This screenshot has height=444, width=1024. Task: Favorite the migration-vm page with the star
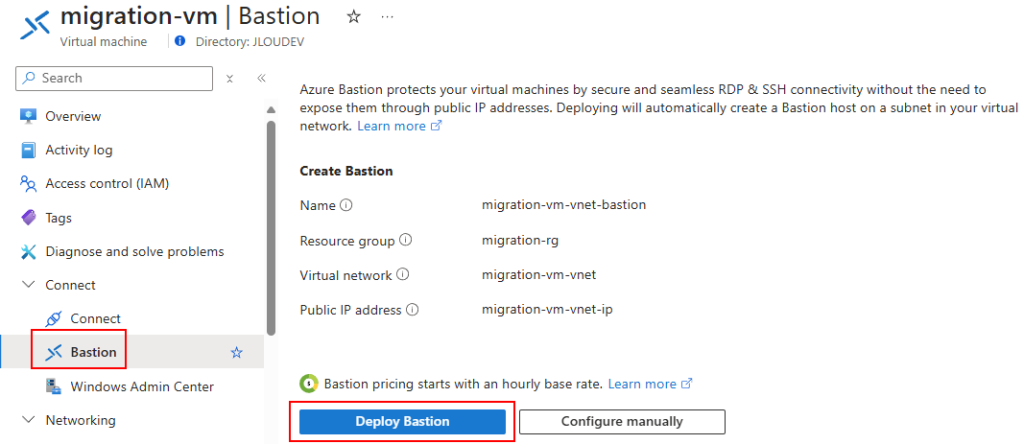(x=353, y=17)
